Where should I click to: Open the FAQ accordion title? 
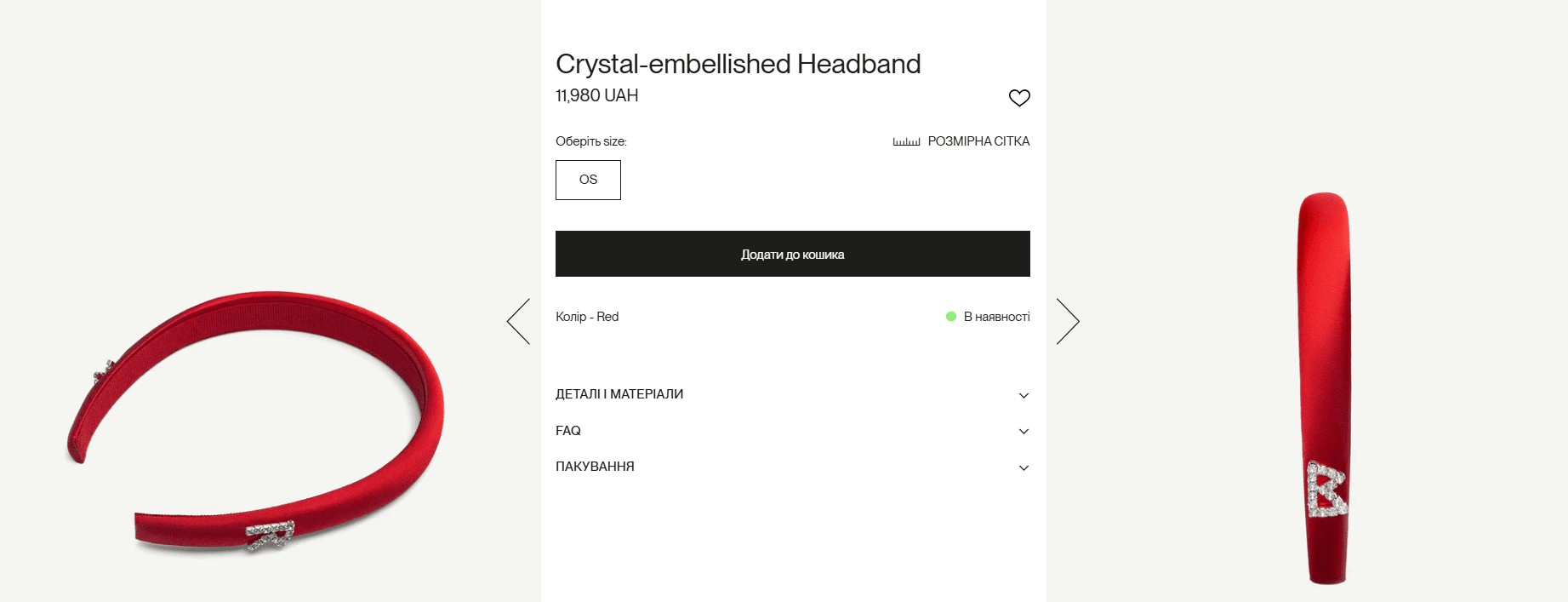point(568,431)
